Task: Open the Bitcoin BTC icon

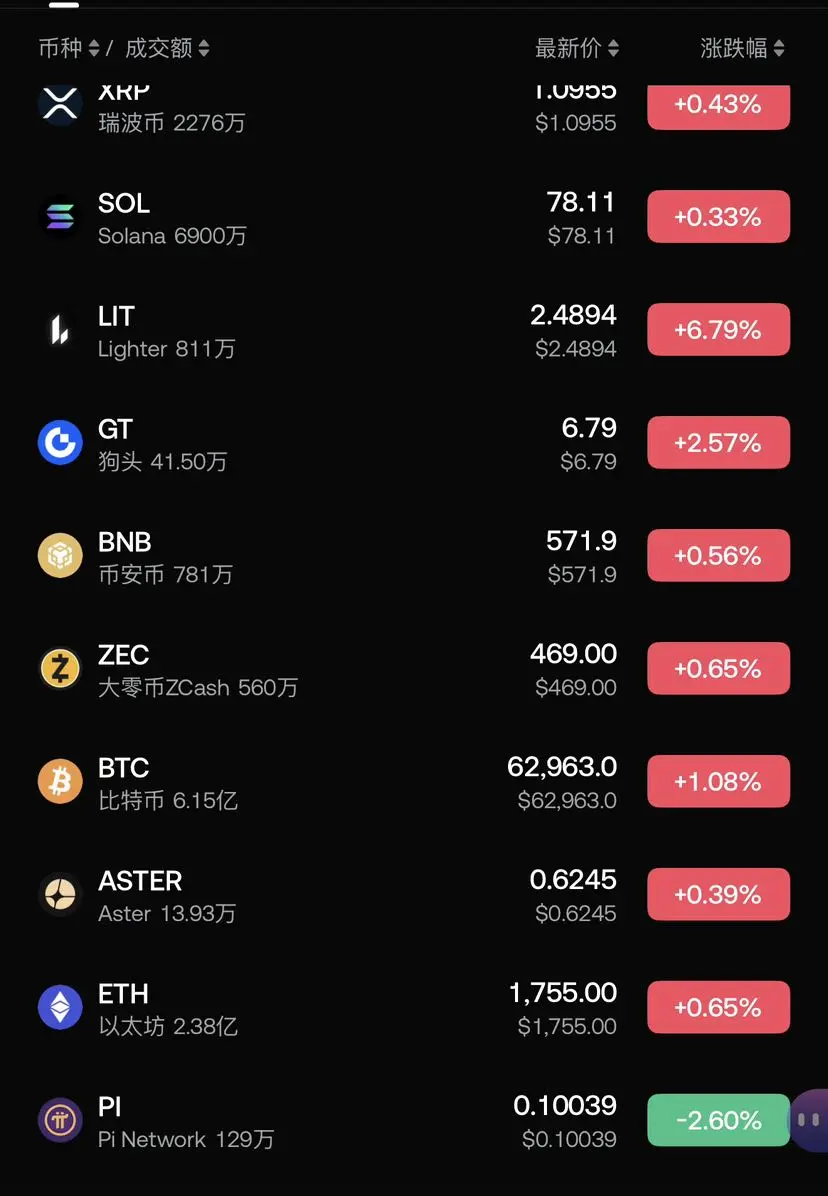Action: click(60, 781)
